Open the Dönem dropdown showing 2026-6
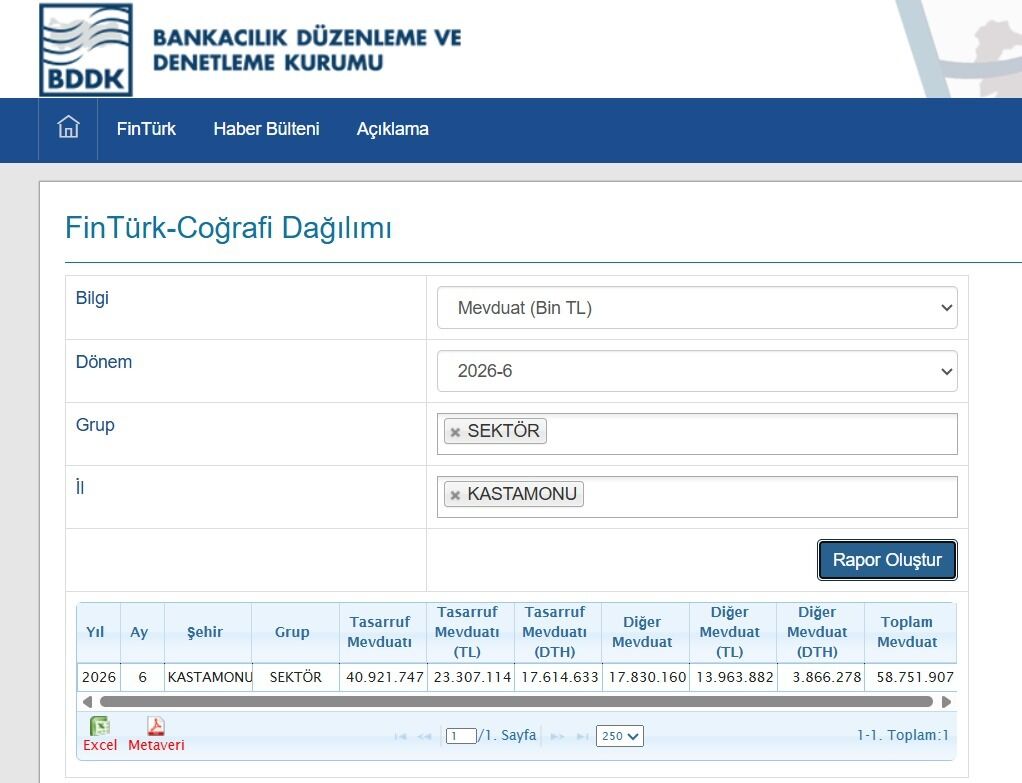Viewport: 1022px width, 783px height. (697, 371)
